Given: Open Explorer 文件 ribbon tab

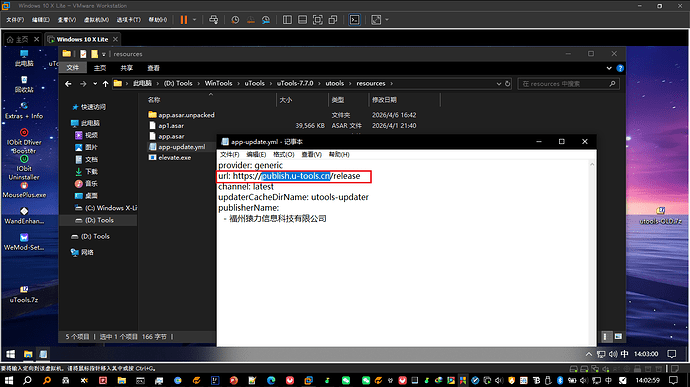Looking at the screenshot, I should tap(73, 68).
